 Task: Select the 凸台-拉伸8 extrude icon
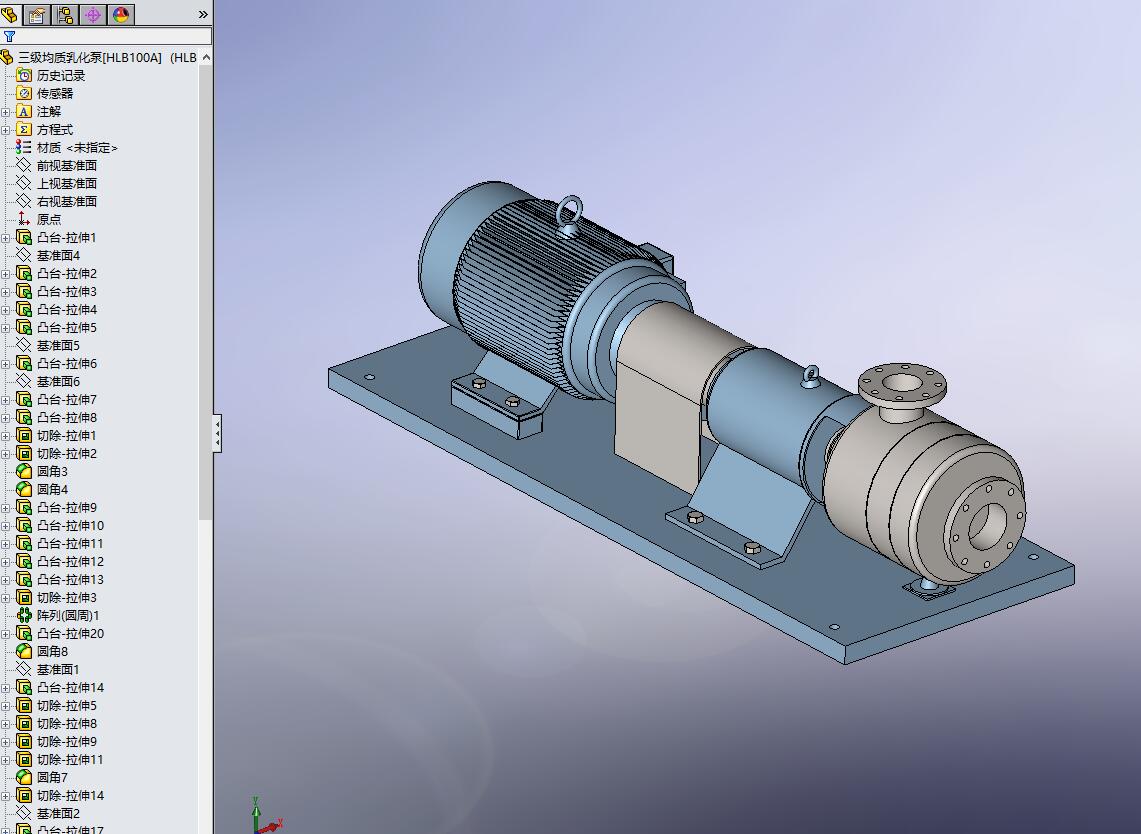[x=24, y=418]
